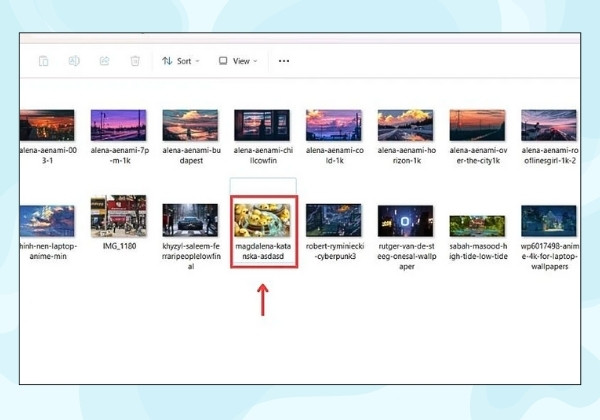Select hinh-nen-laptop-anime-min thumbnail
The height and width of the screenshot is (420, 600).
point(47,221)
